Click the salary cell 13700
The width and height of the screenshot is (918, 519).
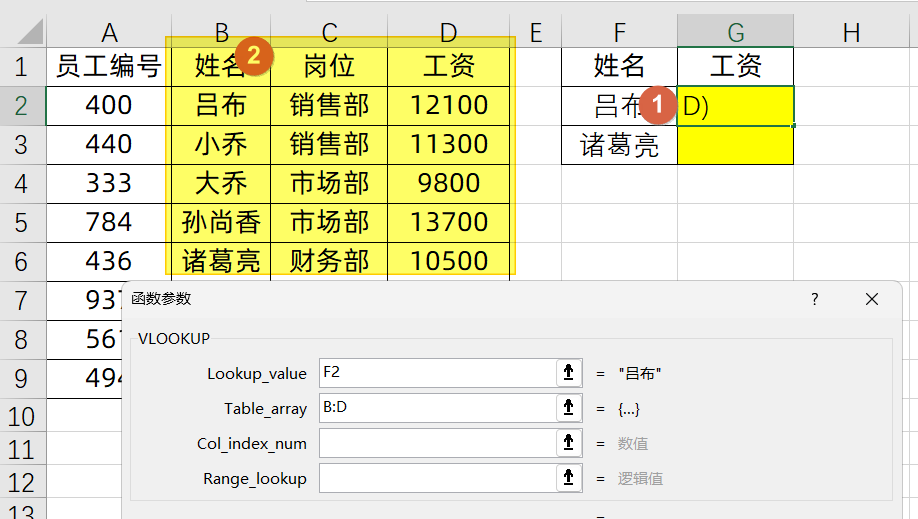[448, 223]
